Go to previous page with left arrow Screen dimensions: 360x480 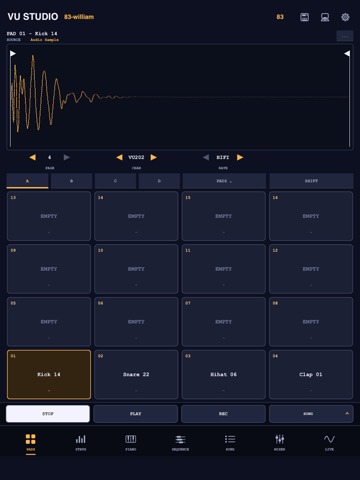(x=32, y=157)
